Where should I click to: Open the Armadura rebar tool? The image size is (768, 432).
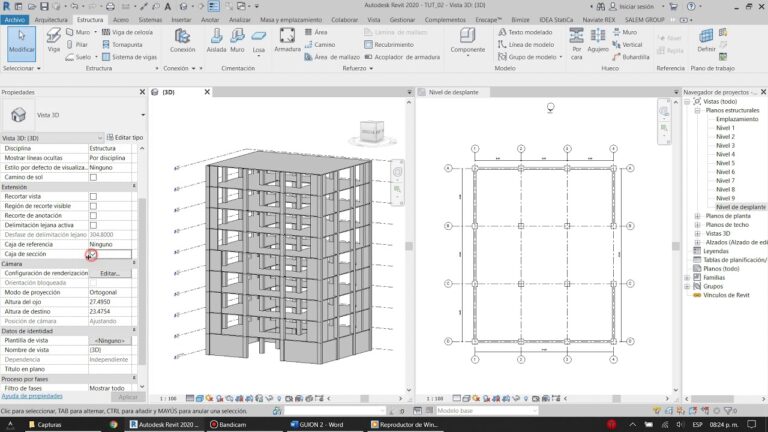pos(287,40)
